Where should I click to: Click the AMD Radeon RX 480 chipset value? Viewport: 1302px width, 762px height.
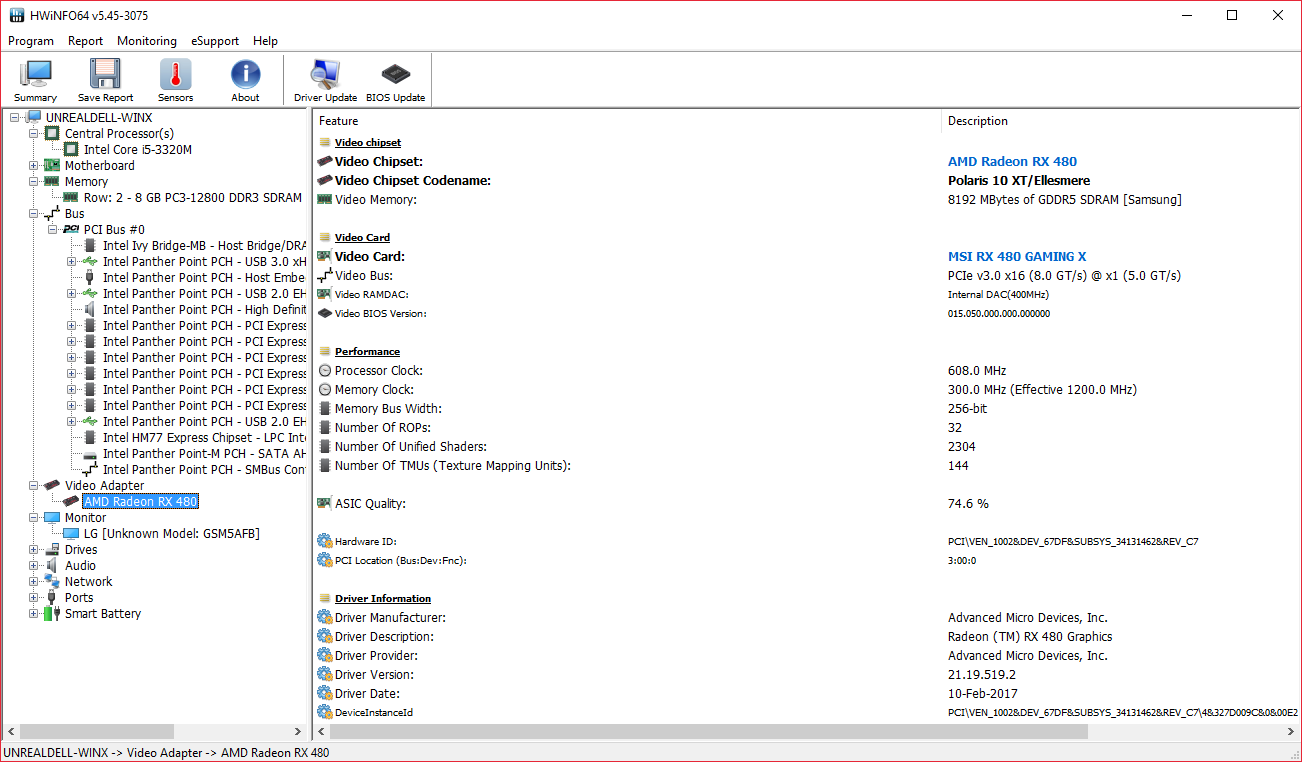(x=1012, y=162)
